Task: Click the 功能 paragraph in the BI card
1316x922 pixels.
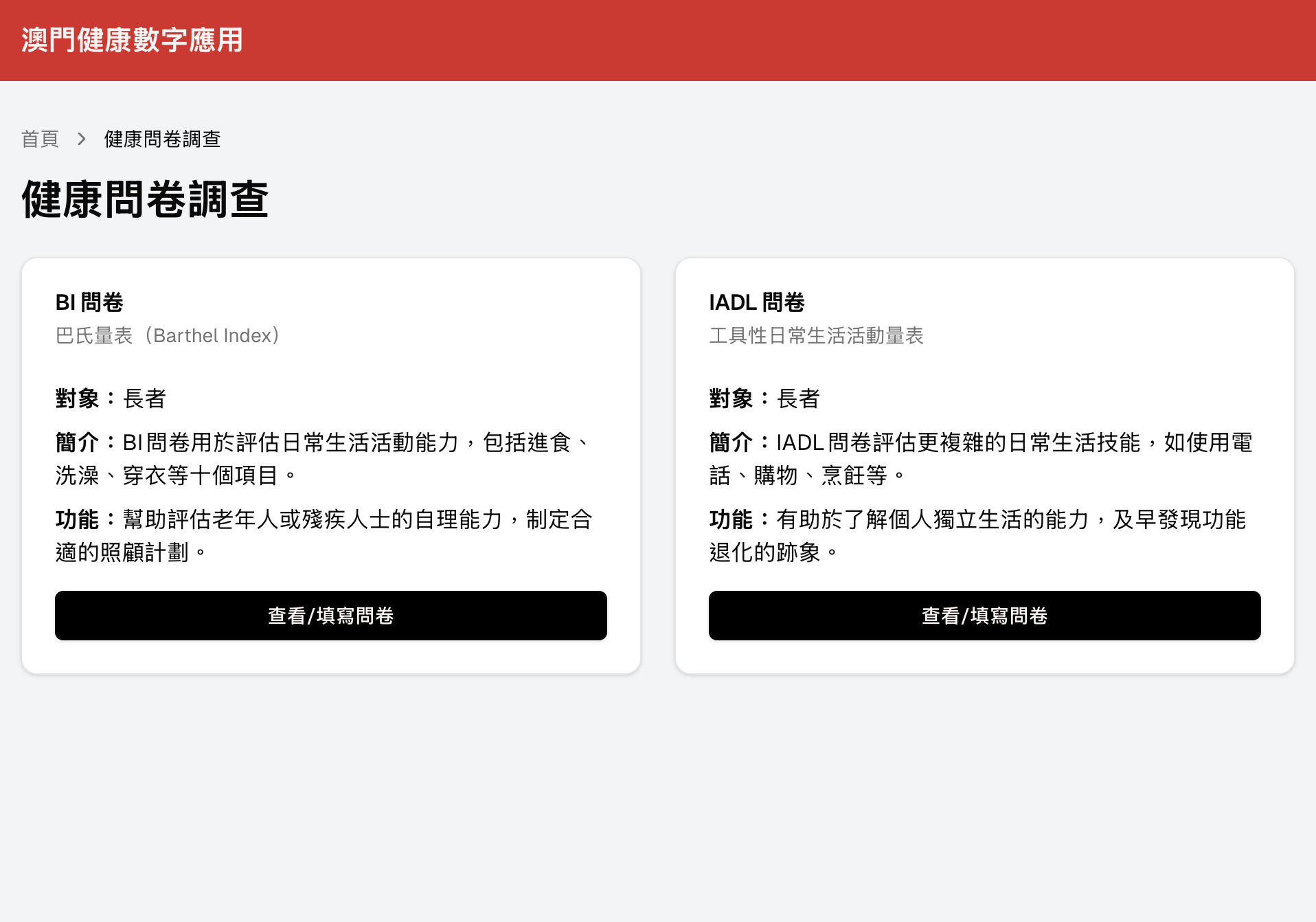Action: coord(323,535)
